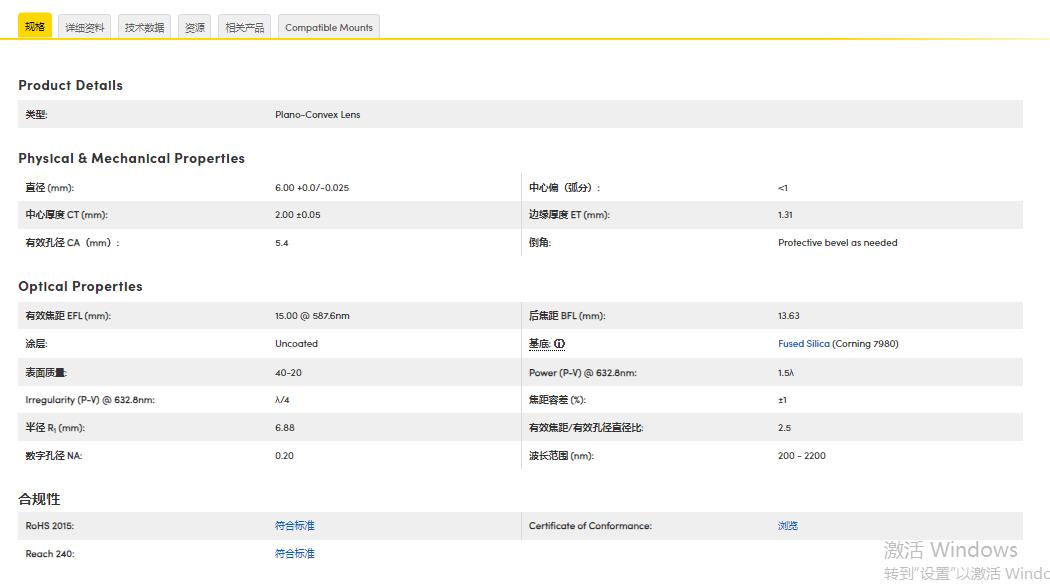Click the 倒角 label

[540, 242]
